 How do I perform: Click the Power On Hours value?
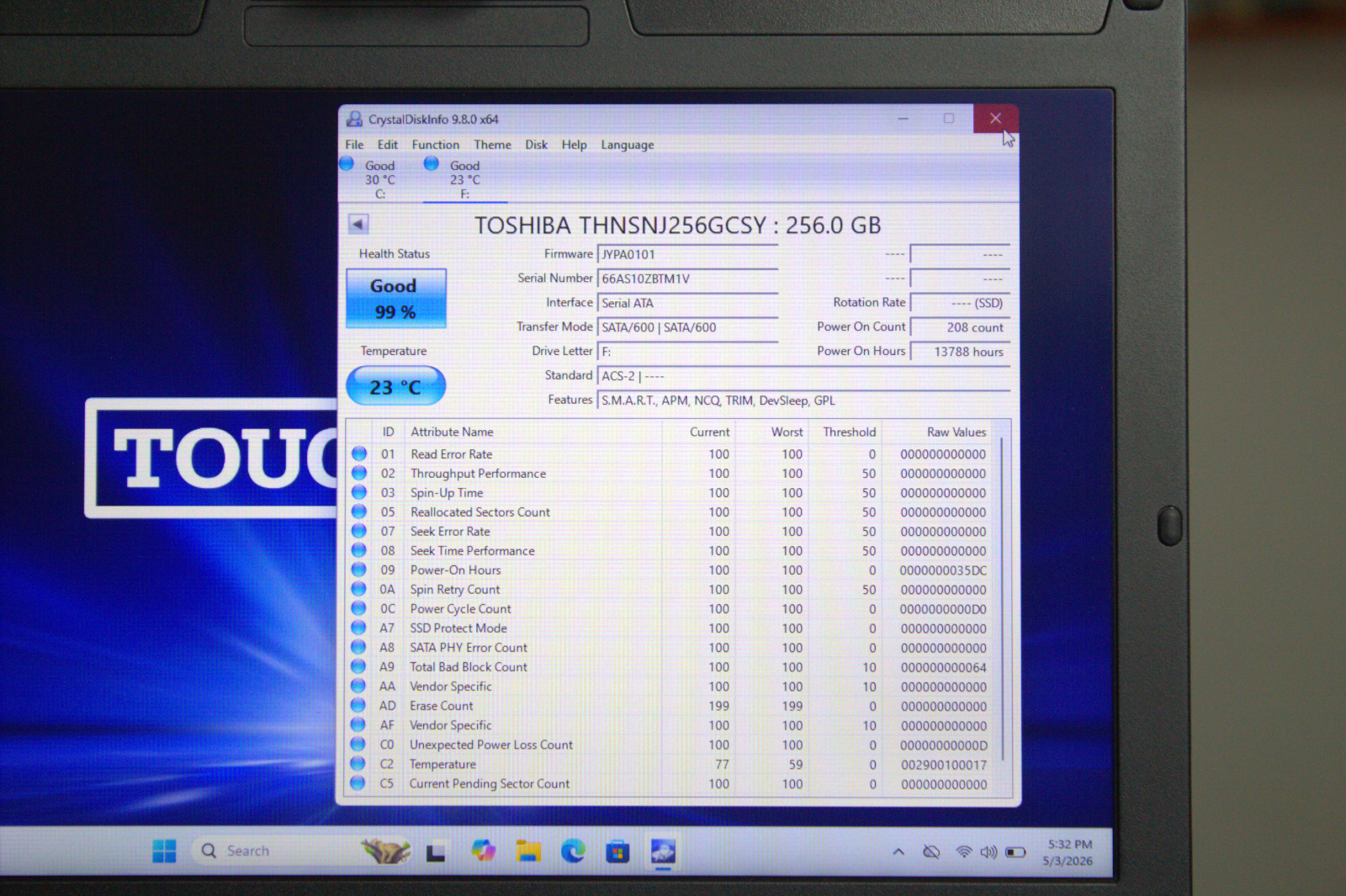point(960,352)
